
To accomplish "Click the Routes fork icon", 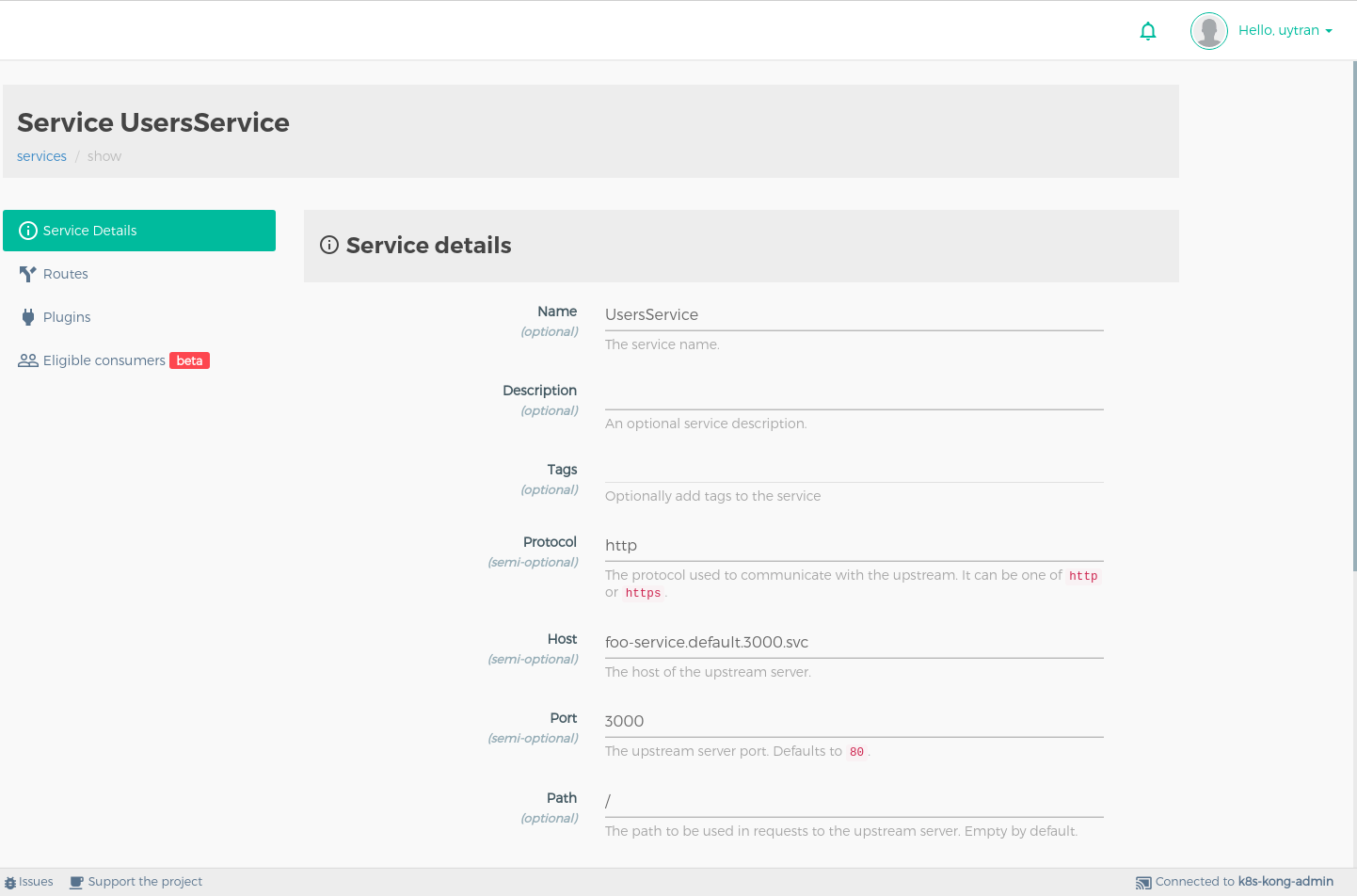I will 28,274.
